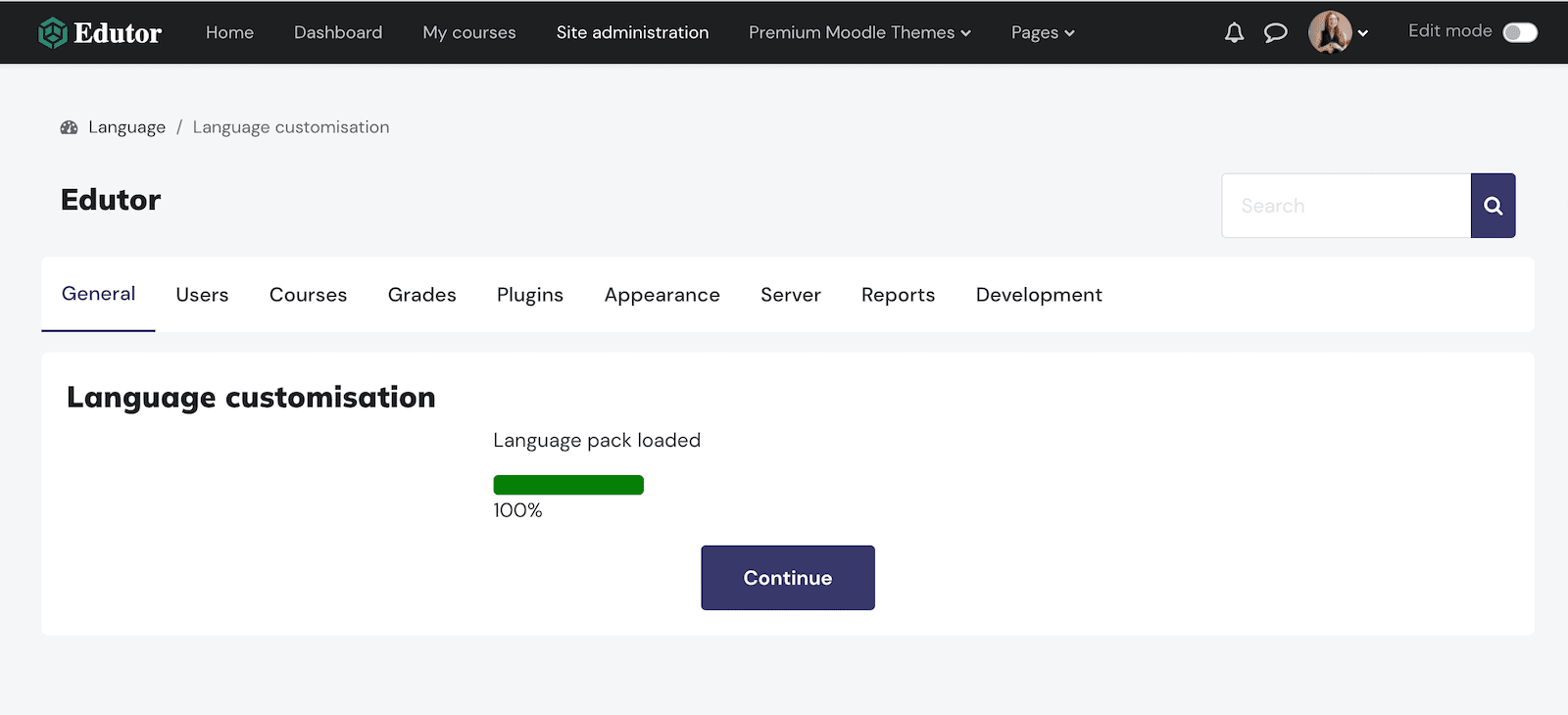Screen dimensions: 1568x715
Task: Click the user avatar picture
Action: pos(1330,32)
